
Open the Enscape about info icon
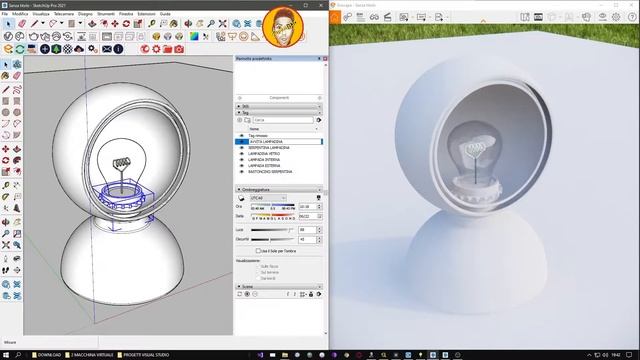click(x=118, y=49)
